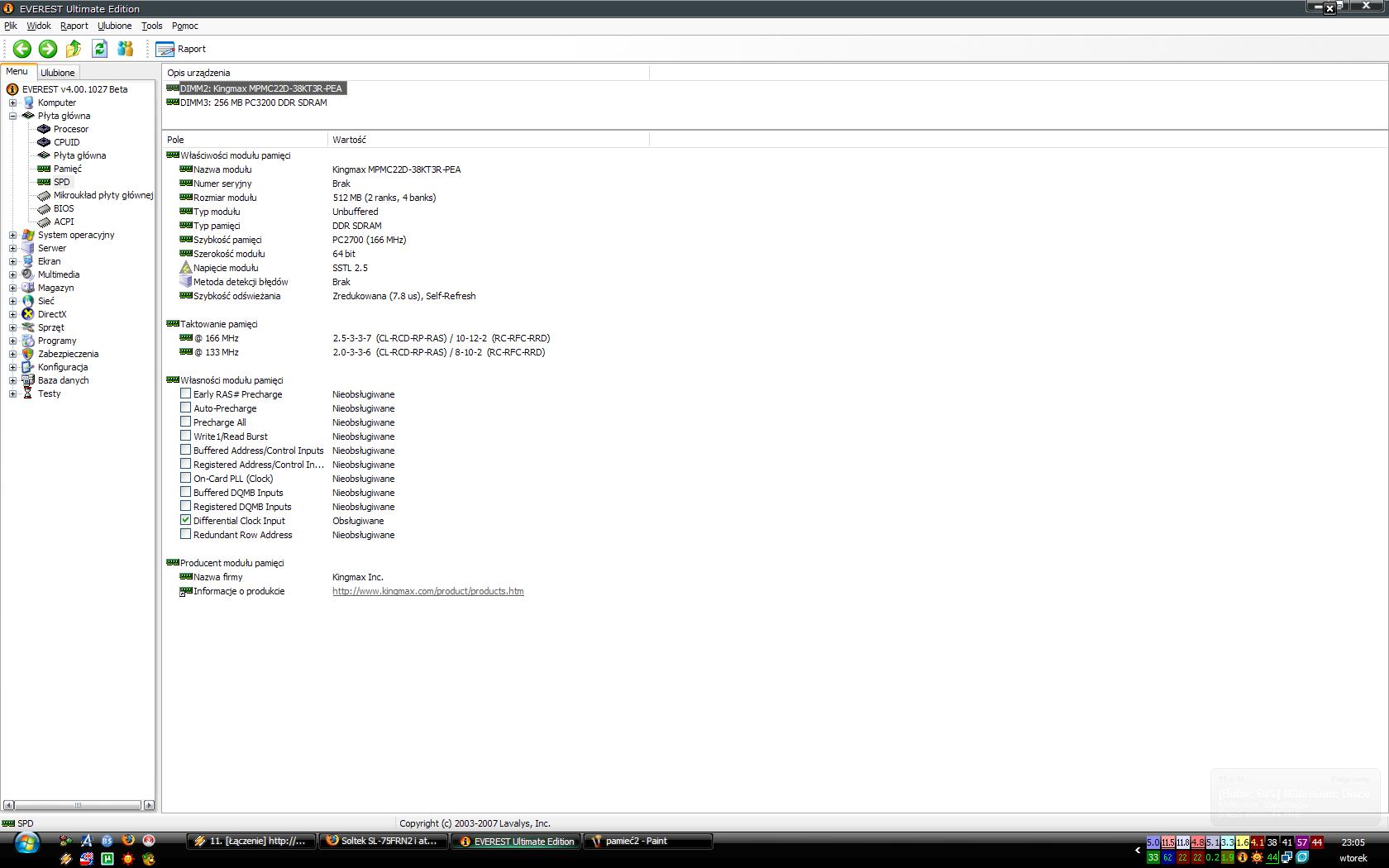Click the Testy hourglass icon
This screenshot has width=1389, height=868.
28,393
